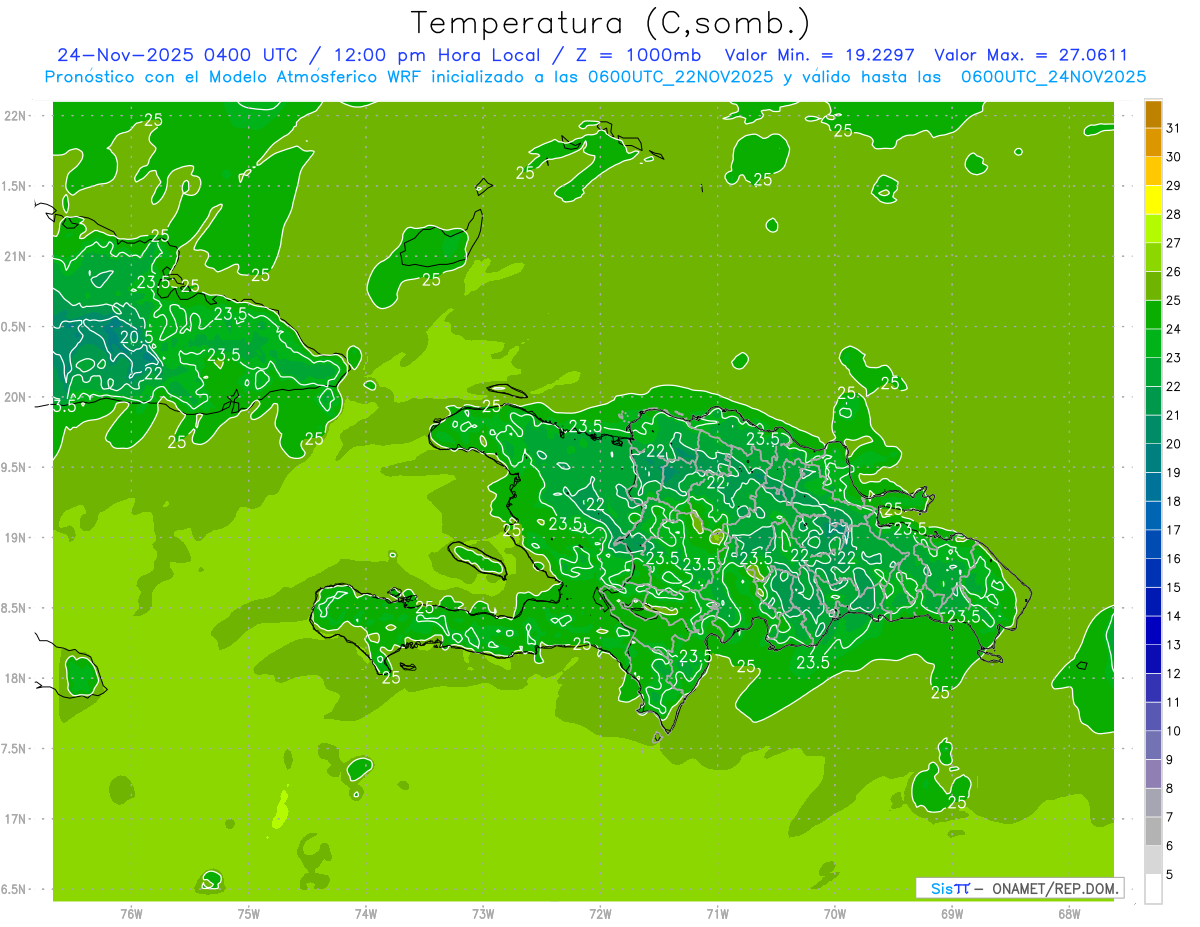Click the legend scale number "5"
Image resolution: width=1200 pixels, height=927 pixels.
(1170, 875)
